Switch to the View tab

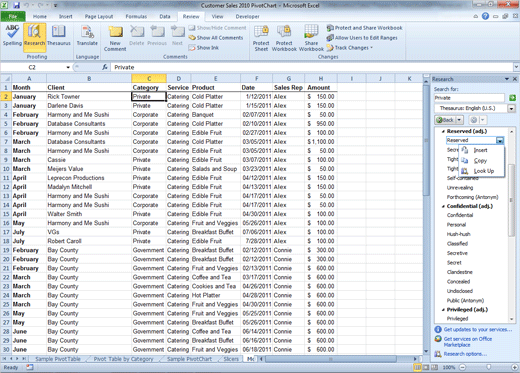coord(217,16)
